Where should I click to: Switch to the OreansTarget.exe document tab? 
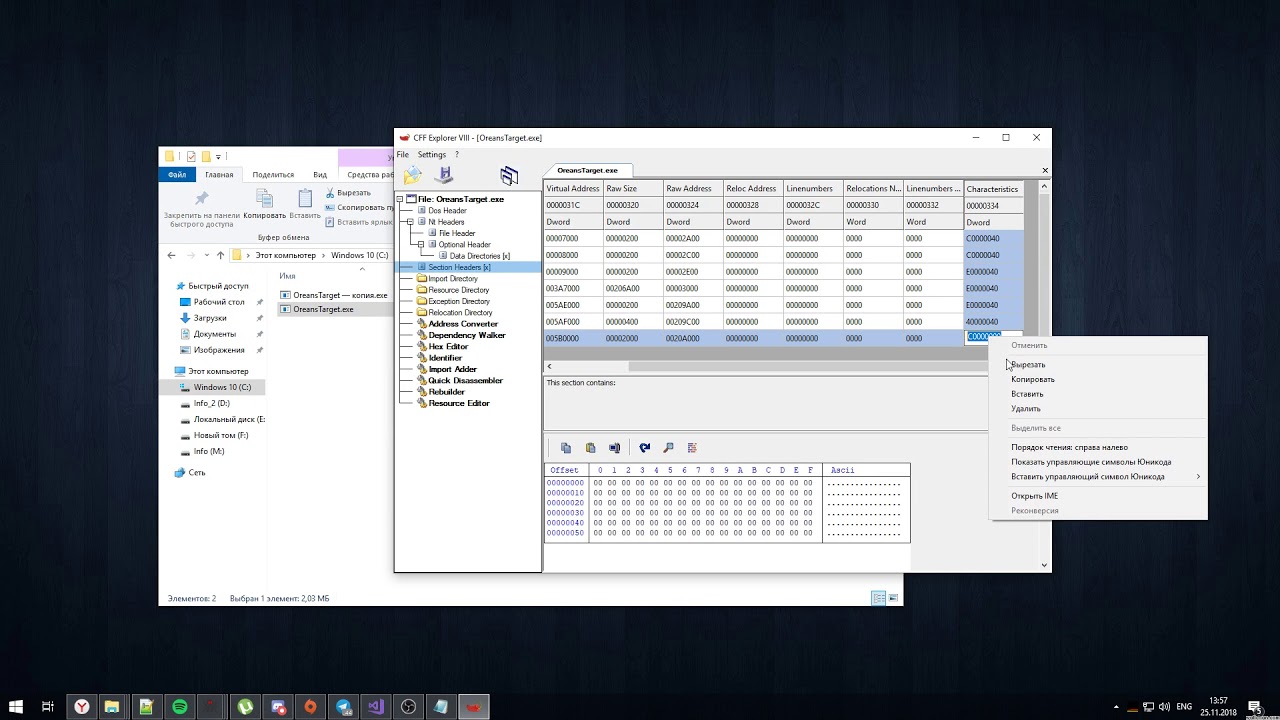pyautogui.click(x=588, y=170)
